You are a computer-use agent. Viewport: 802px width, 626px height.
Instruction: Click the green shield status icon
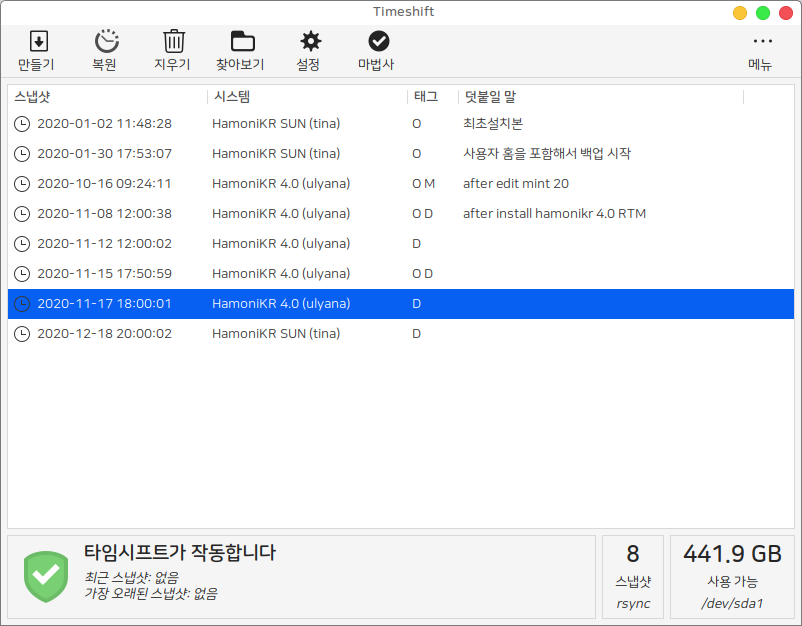pyautogui.click(x=45, y=574)
